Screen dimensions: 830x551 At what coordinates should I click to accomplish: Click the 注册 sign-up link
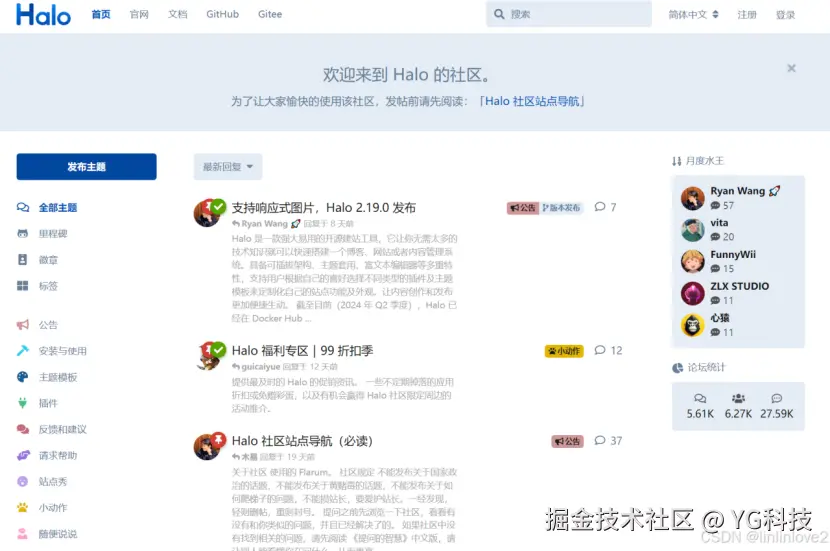[747, 15]
